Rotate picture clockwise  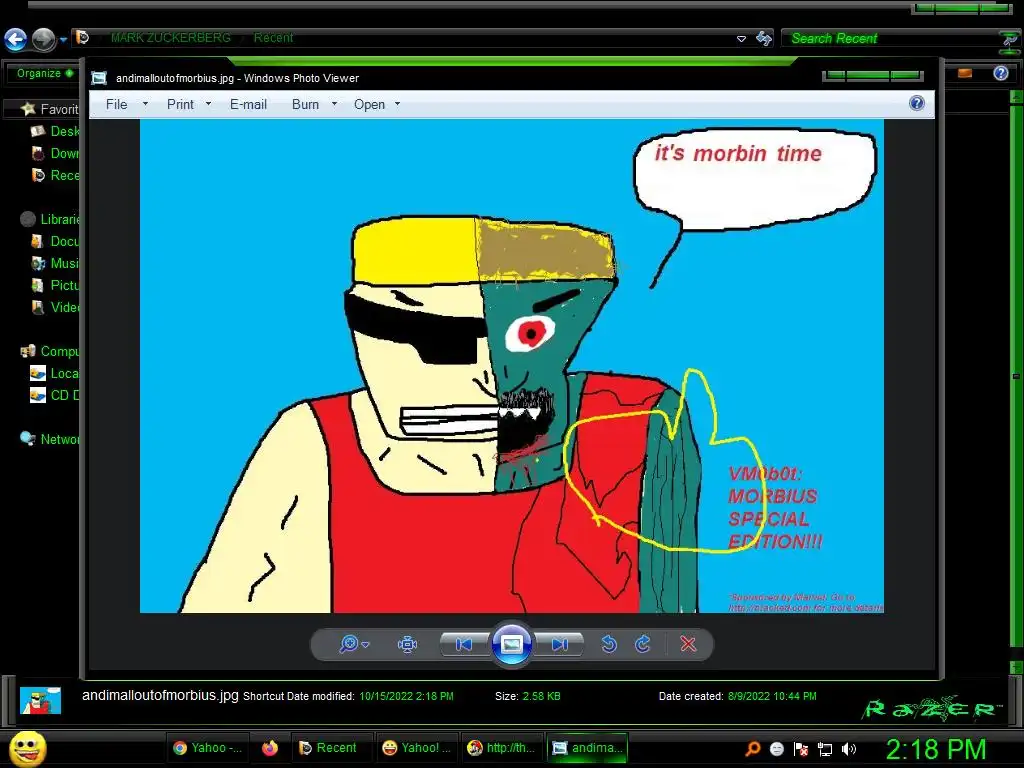point(643,645)
